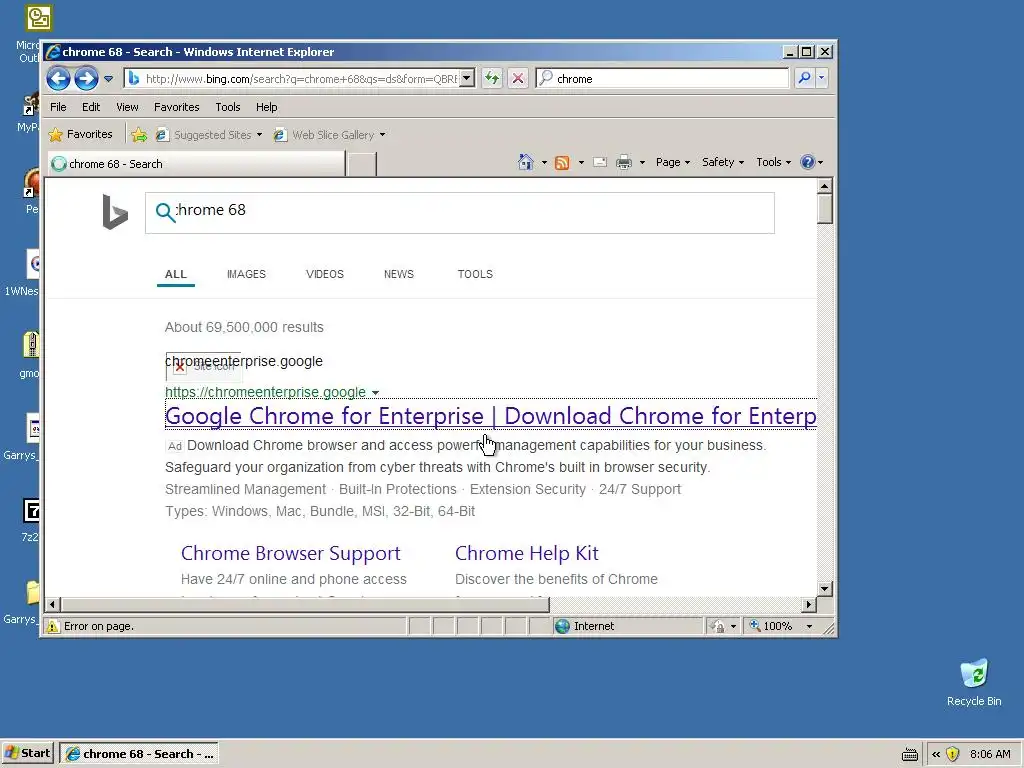Click the orange RSS Feeds icon
This screenshot has height=768, width=1024.
(562, 163)
